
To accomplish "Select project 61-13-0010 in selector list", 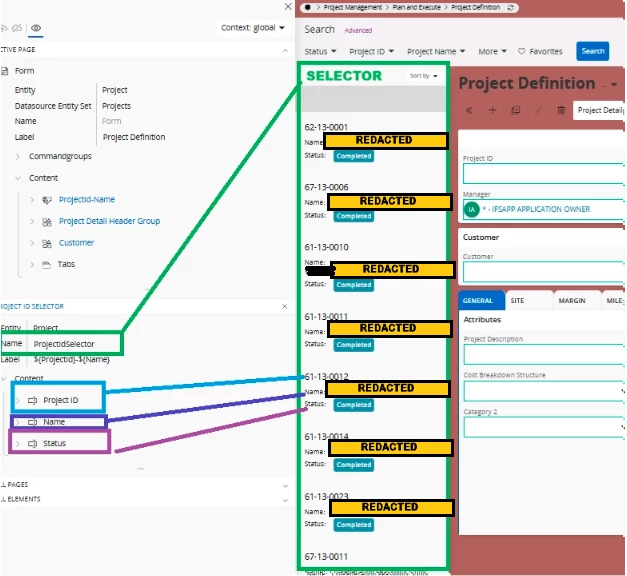I will [x=326, y=247].
